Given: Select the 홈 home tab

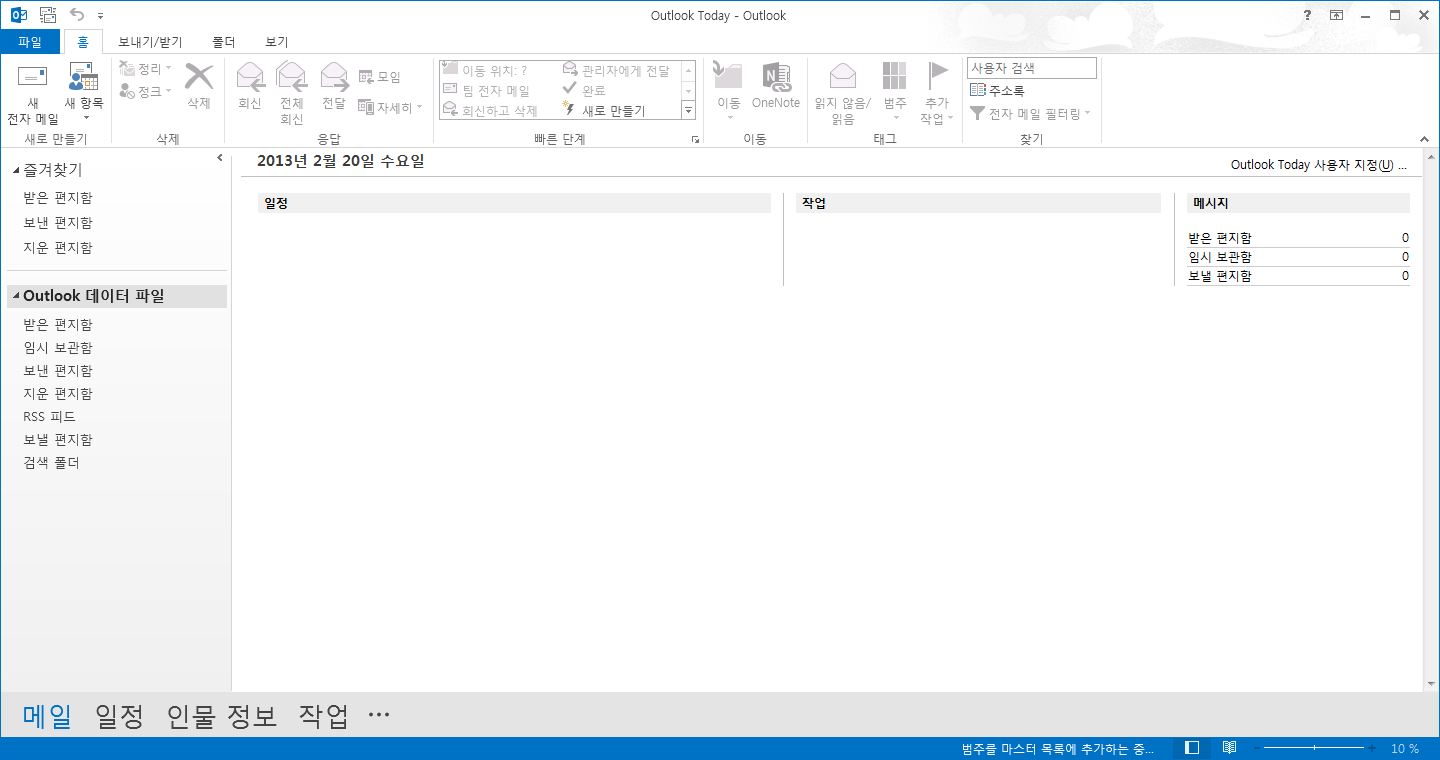Looking at the screenshot, I should [x=83, y=42].
